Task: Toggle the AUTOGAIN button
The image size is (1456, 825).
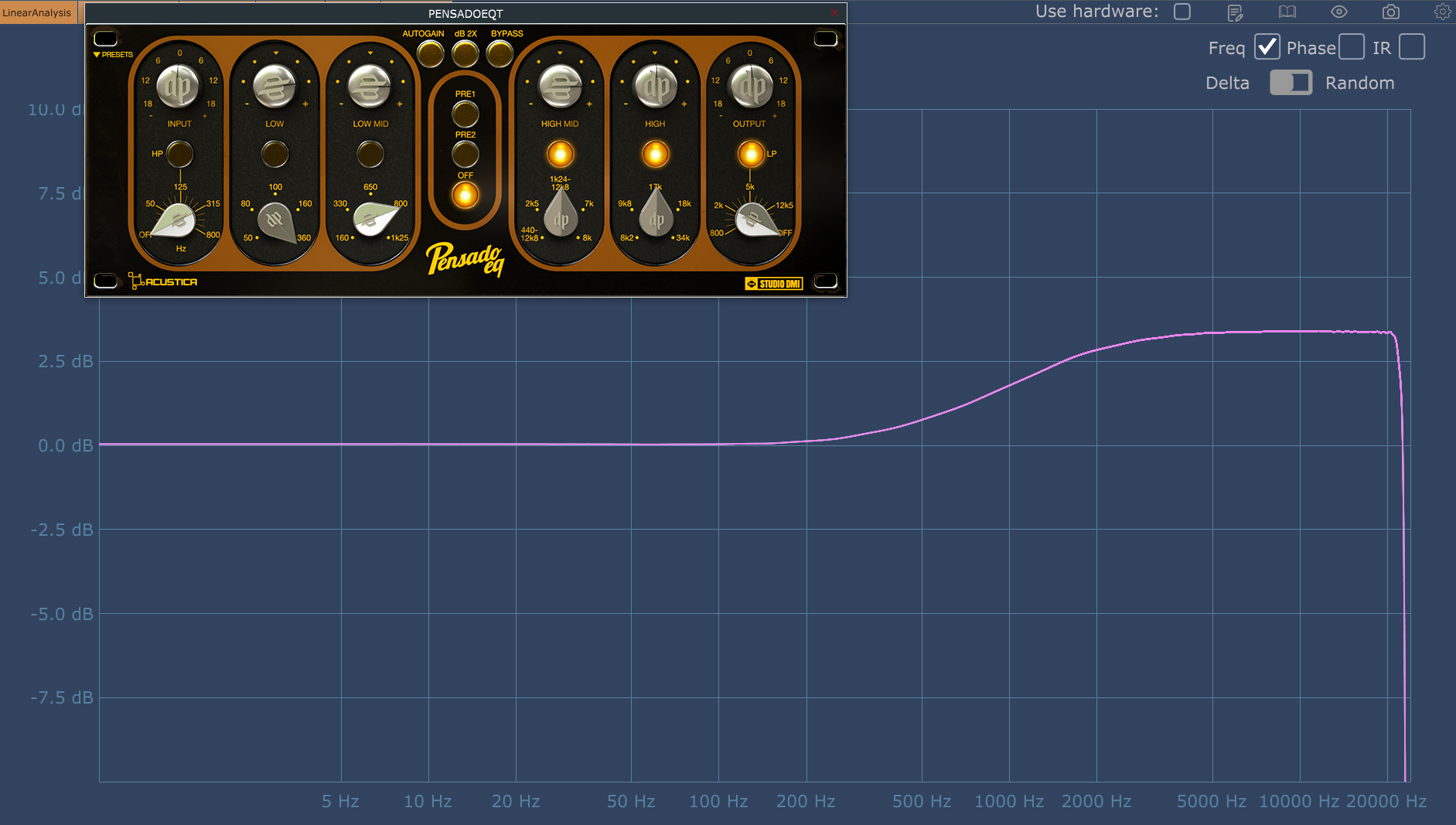Action: [430, 53]
